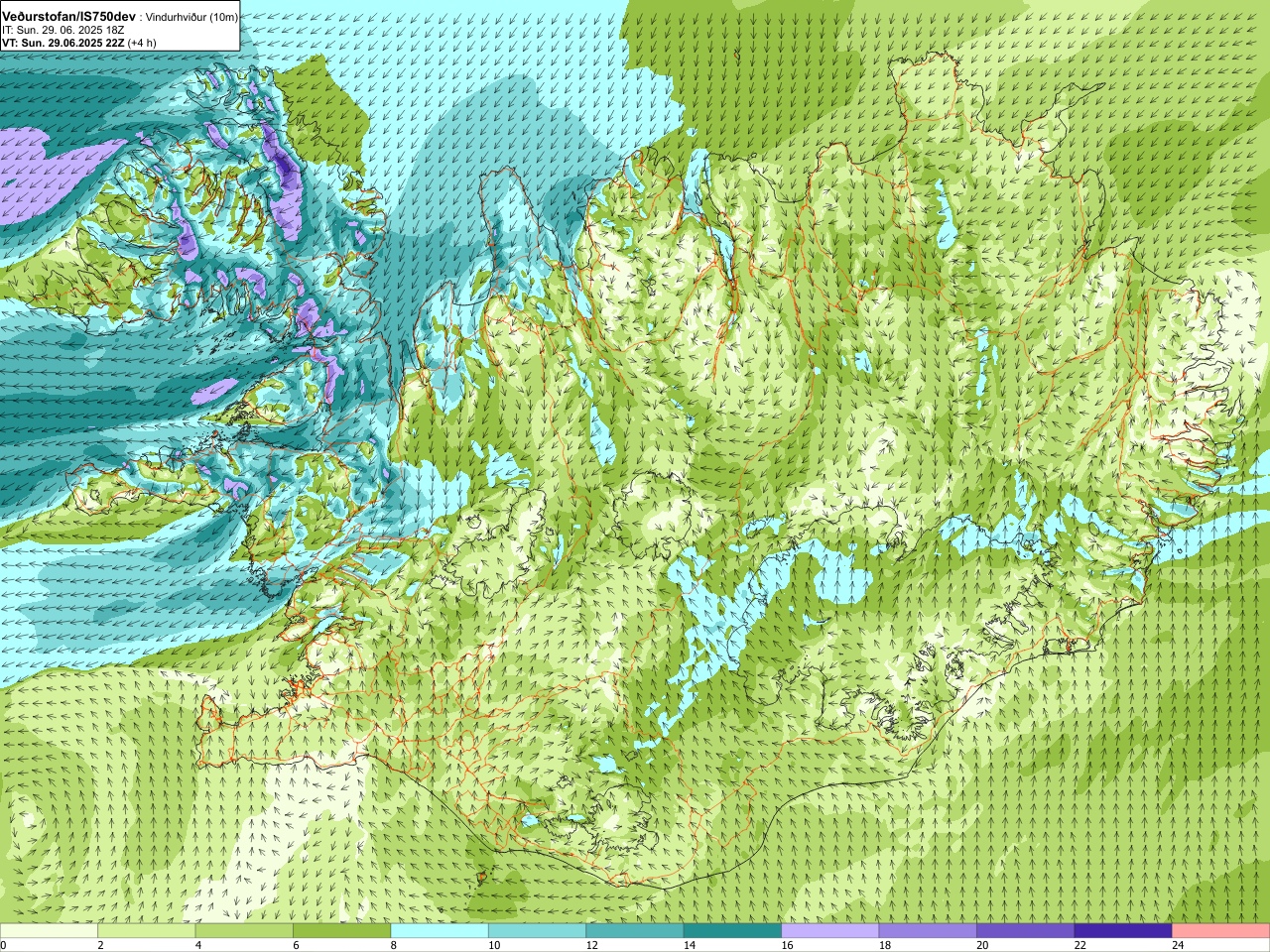
Task: Select the light green 2–4 legend swatch
Action: tap(147, 930)
